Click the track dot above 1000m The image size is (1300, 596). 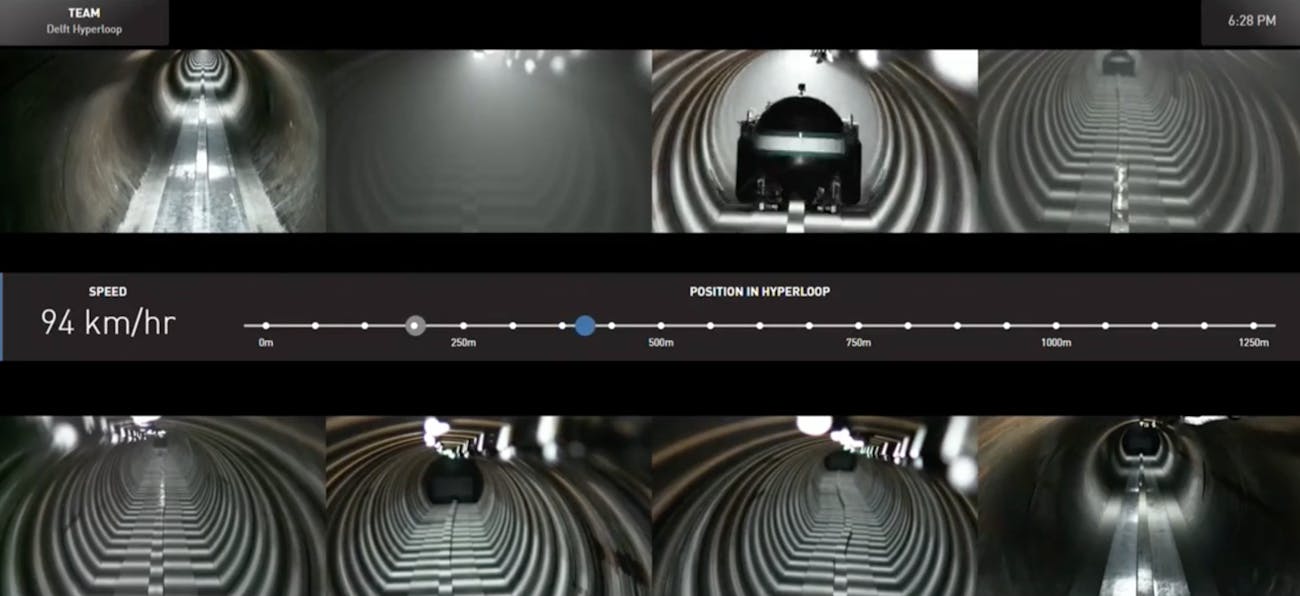tap(1056, 325)
